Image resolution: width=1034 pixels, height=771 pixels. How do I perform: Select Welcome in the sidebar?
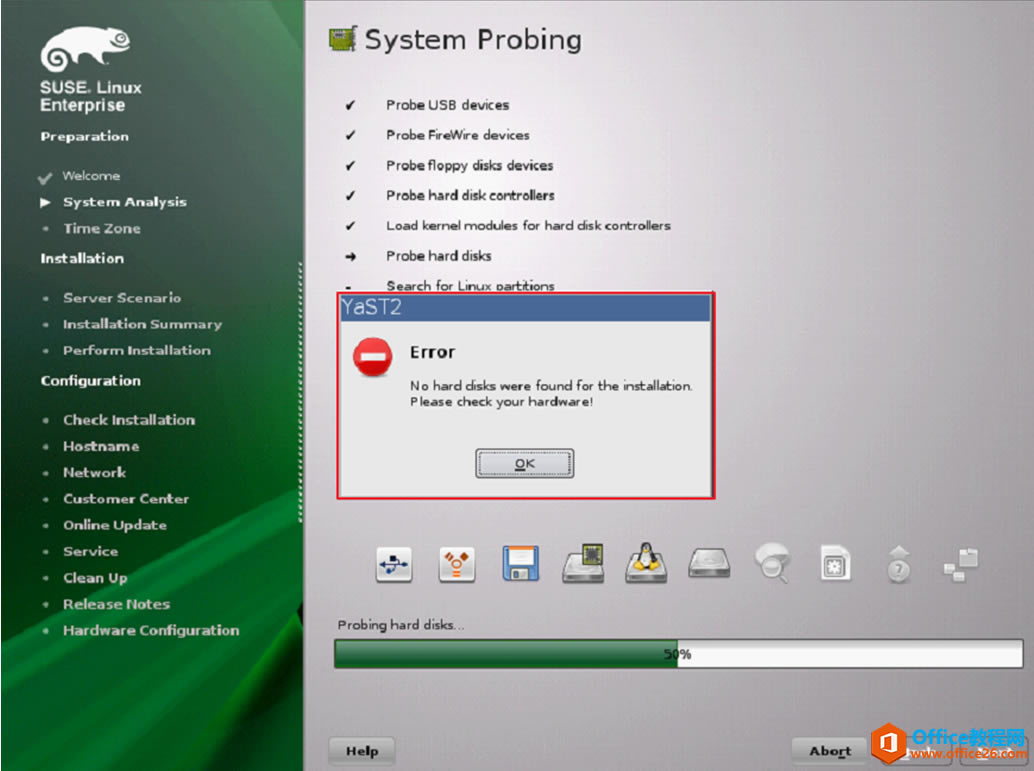pos(91,175)
